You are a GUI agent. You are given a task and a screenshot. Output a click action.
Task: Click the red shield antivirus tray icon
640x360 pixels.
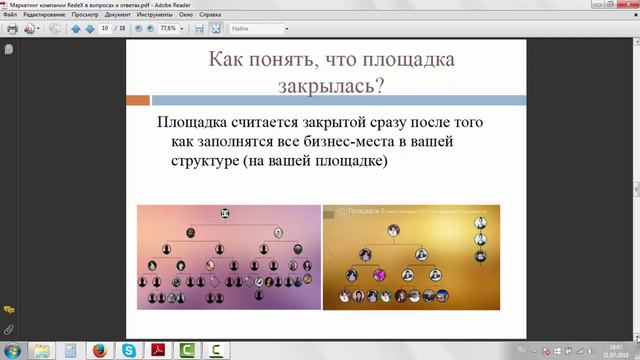(x=547, y=351)
